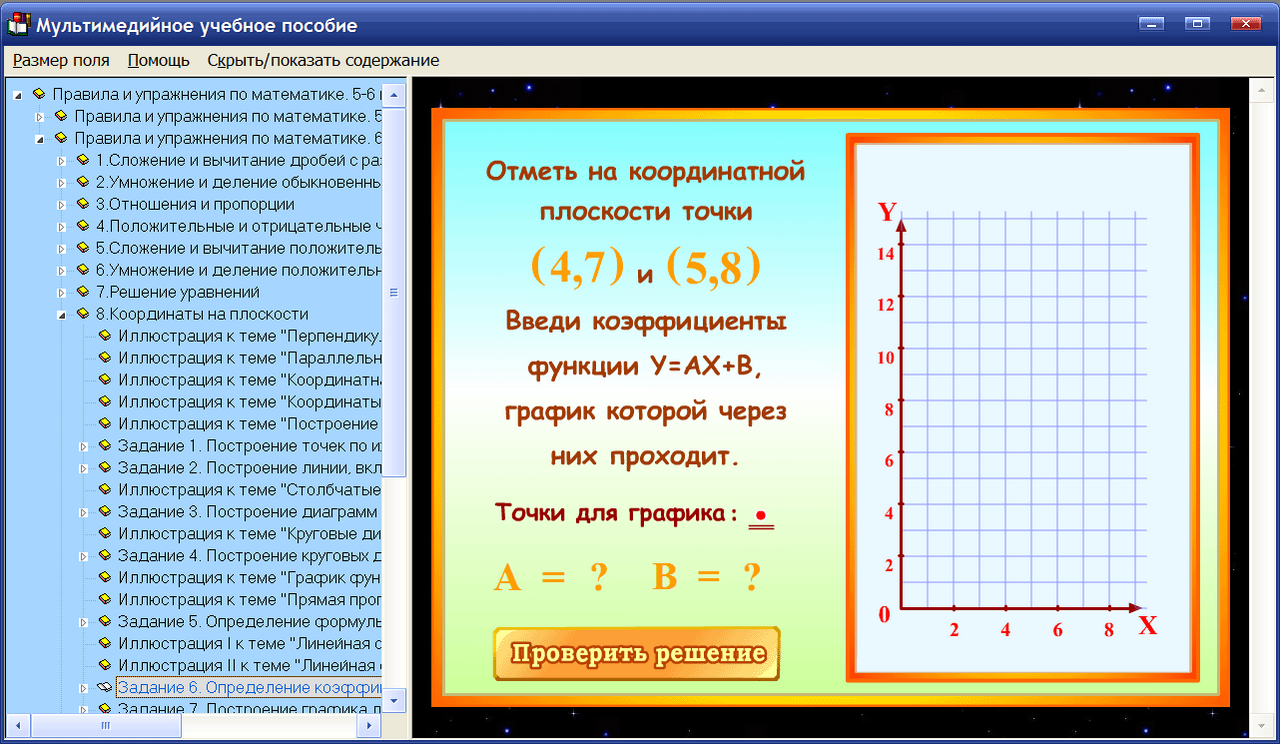
Task: Click the book icon of the root "Правила и упражнения" node
Action: (40, 94)
